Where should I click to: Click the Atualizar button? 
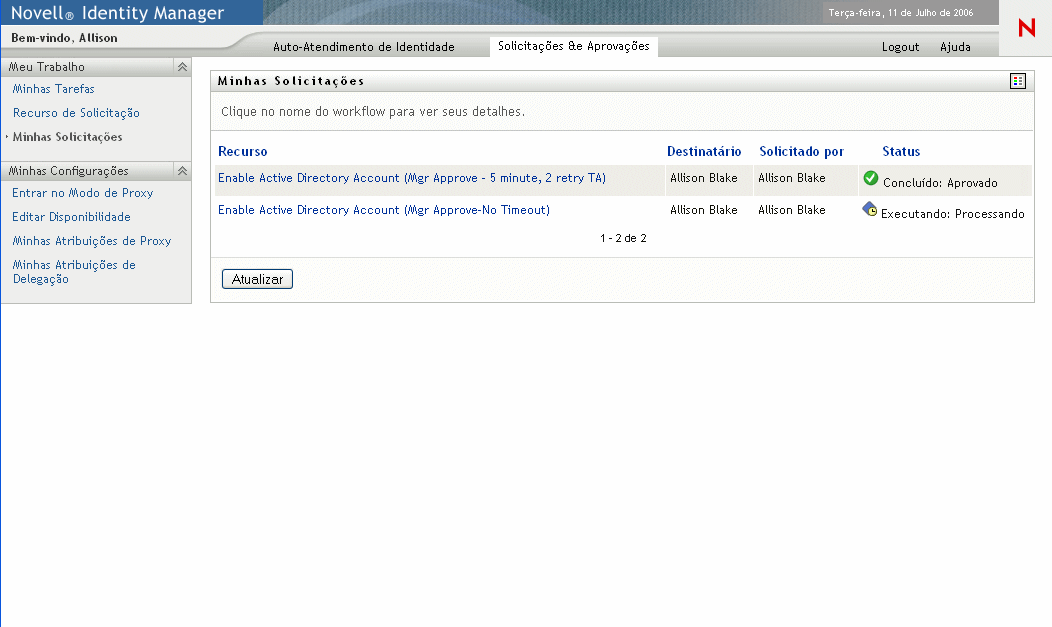[257, 280]
